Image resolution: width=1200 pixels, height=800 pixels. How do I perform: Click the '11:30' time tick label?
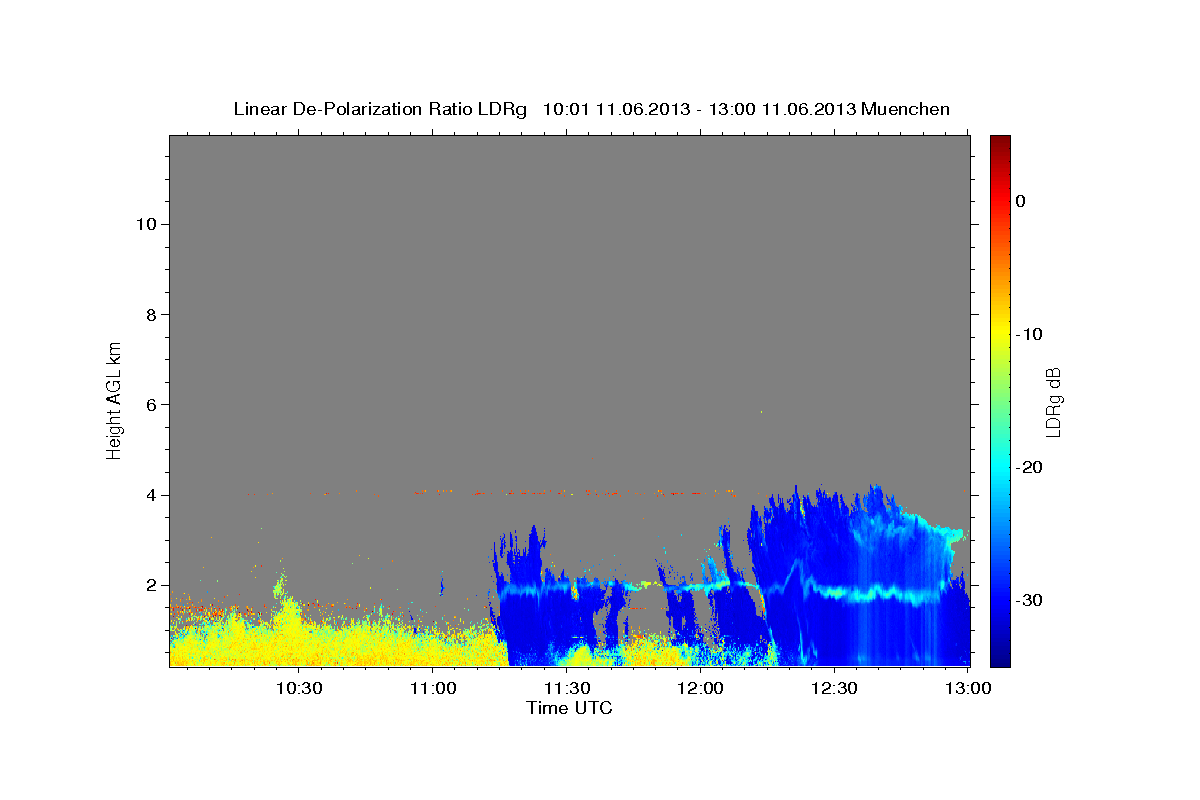567,688
